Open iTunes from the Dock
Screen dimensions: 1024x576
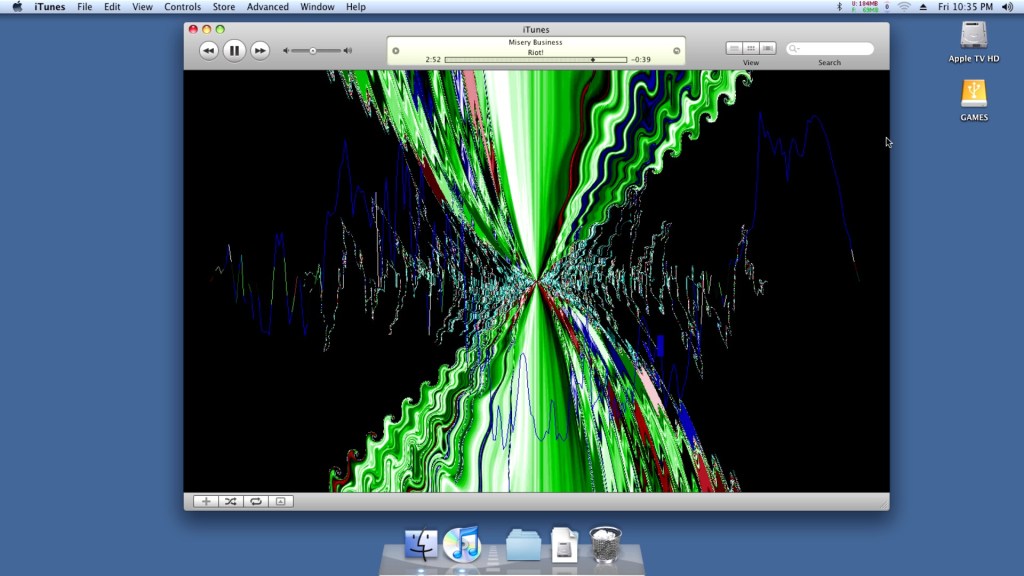[x=463, y=545]
